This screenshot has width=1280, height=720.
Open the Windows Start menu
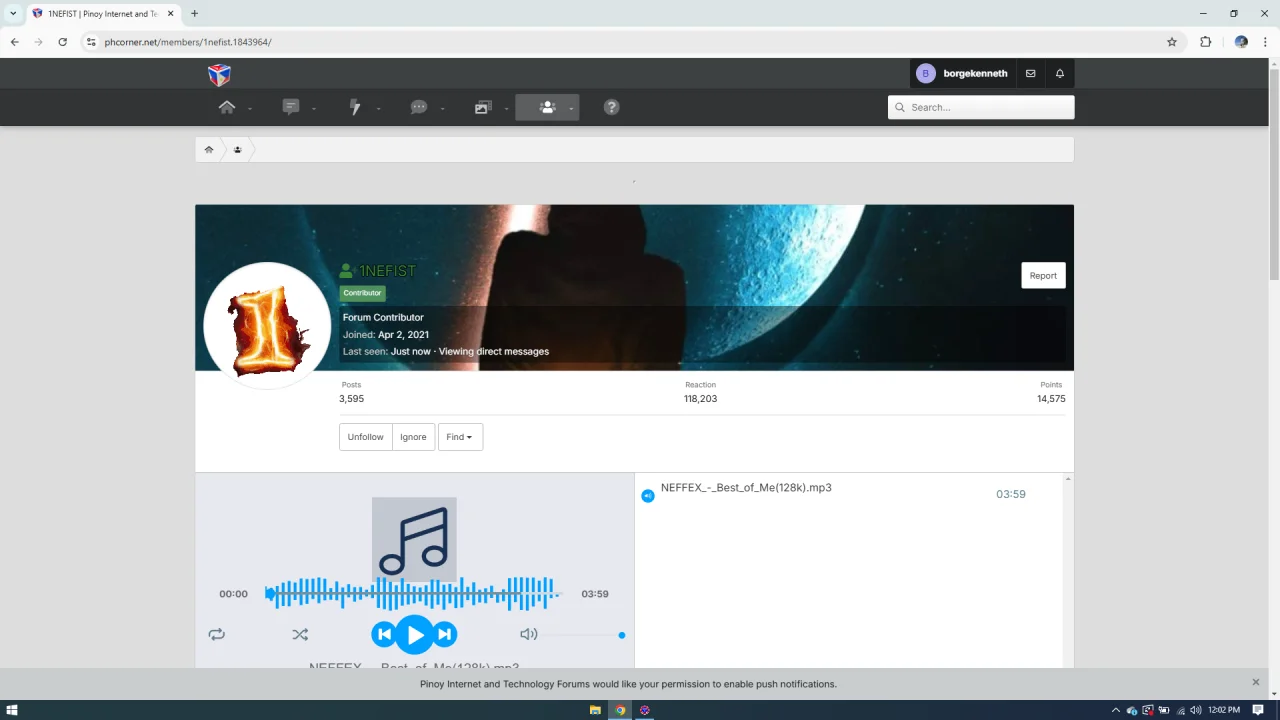12,710
